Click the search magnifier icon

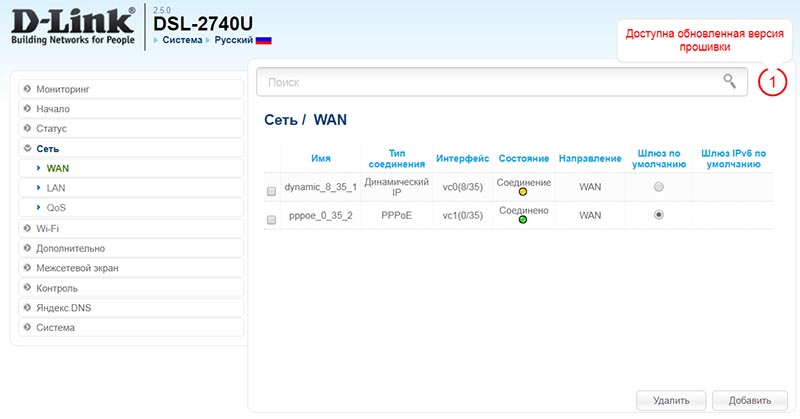(730, 82)
